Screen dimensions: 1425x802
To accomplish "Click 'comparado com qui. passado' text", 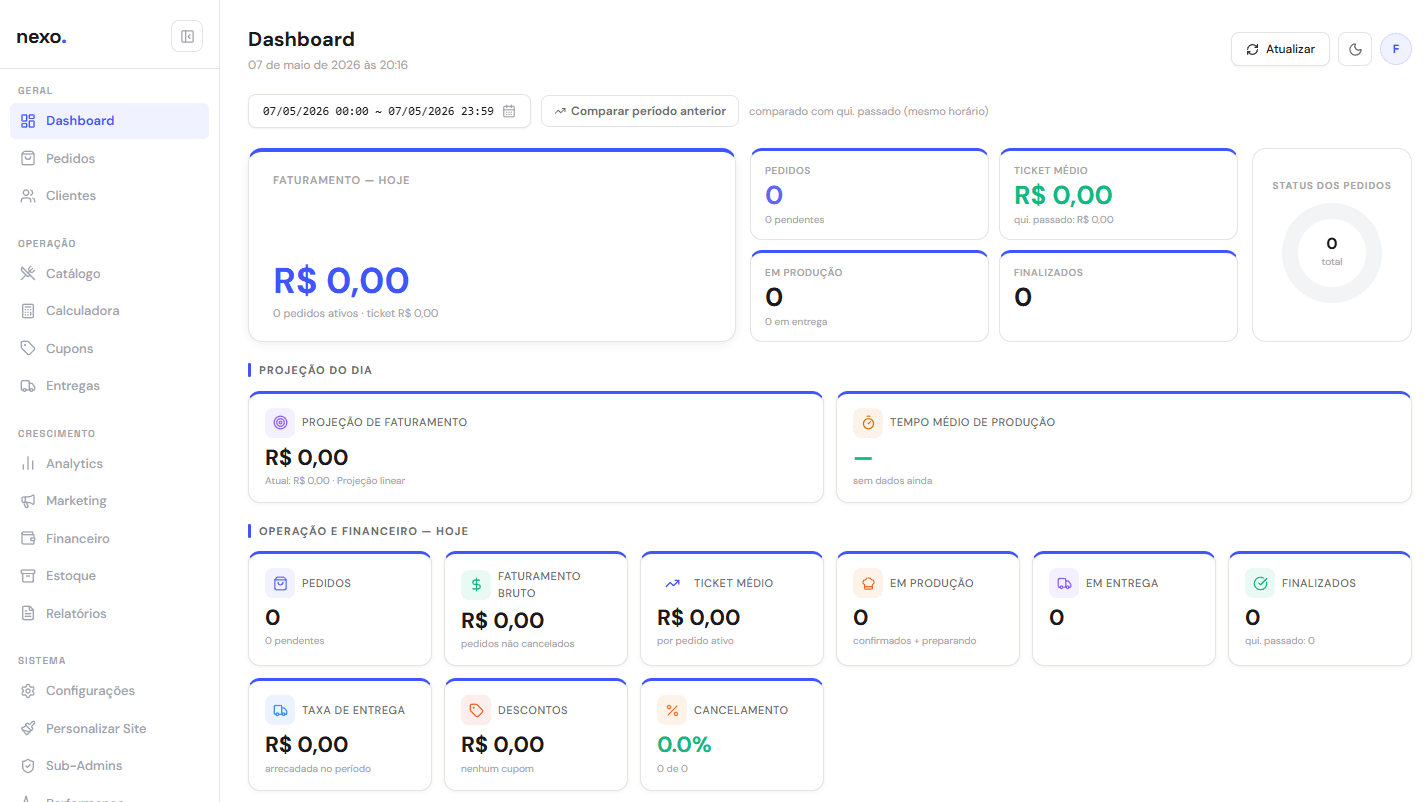I will pyautogui.click(x=868, y=111).
